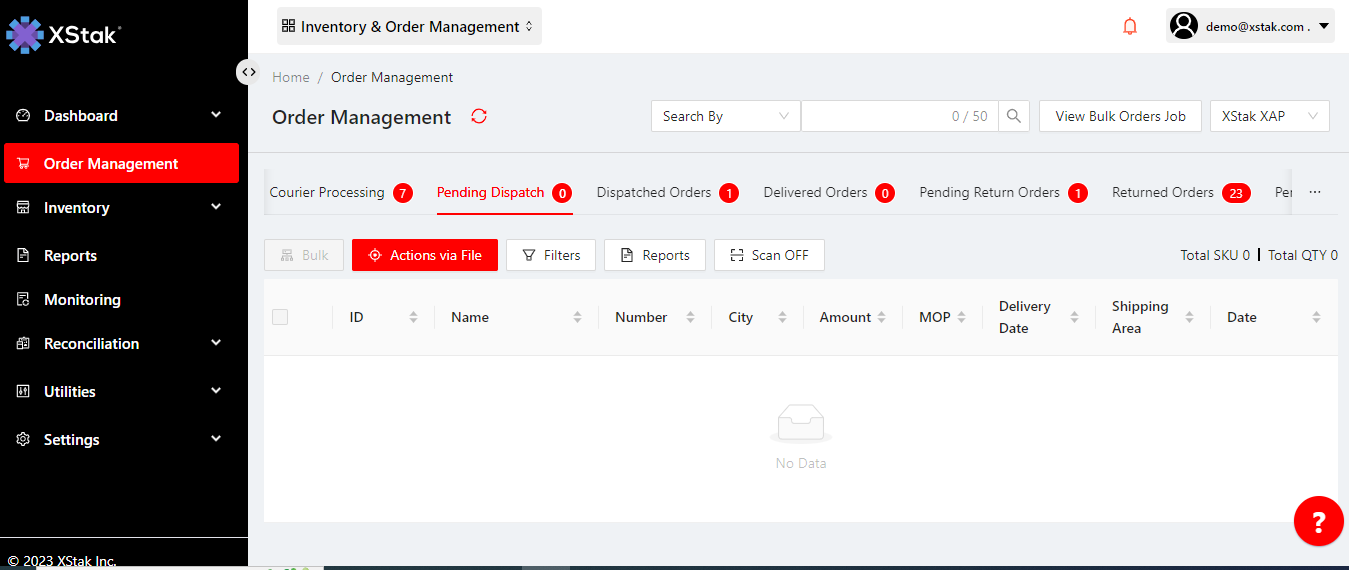Click the View Bulk Orders Job button

click(x=1120, y=116)
